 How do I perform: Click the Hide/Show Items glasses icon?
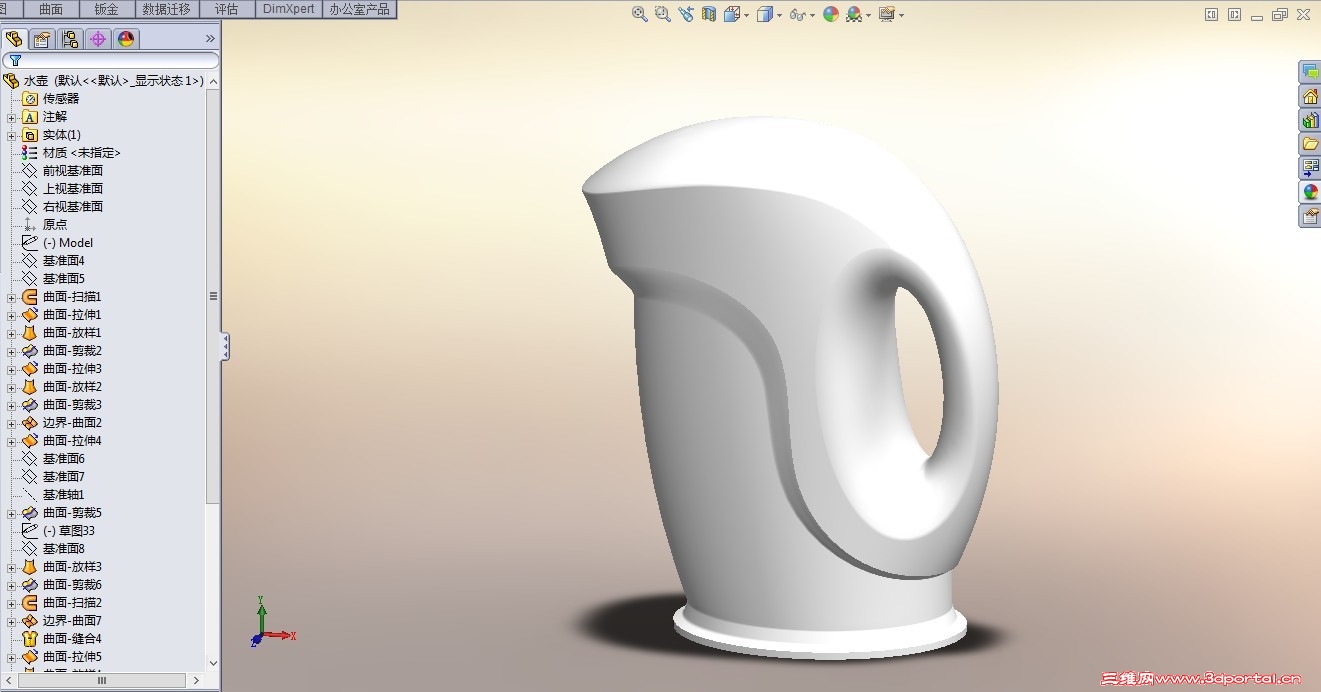pyautogui.click(x=798, y=14)
